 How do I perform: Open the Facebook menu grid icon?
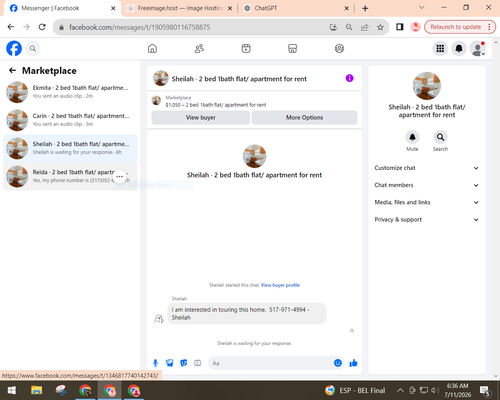[440, 49]
